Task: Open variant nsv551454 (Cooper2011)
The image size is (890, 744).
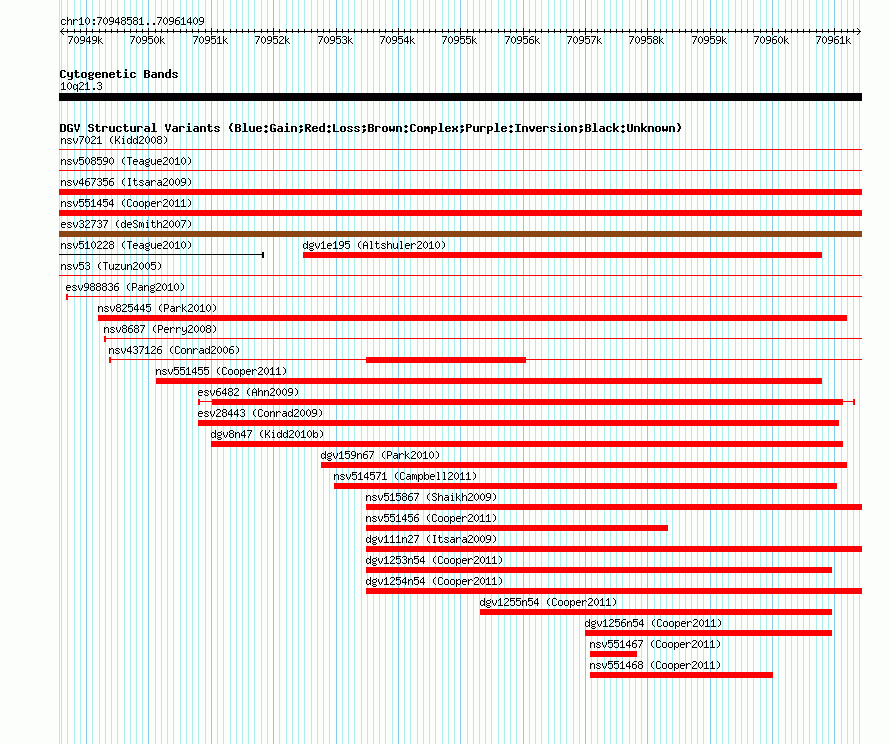Action: click(126, 203)
